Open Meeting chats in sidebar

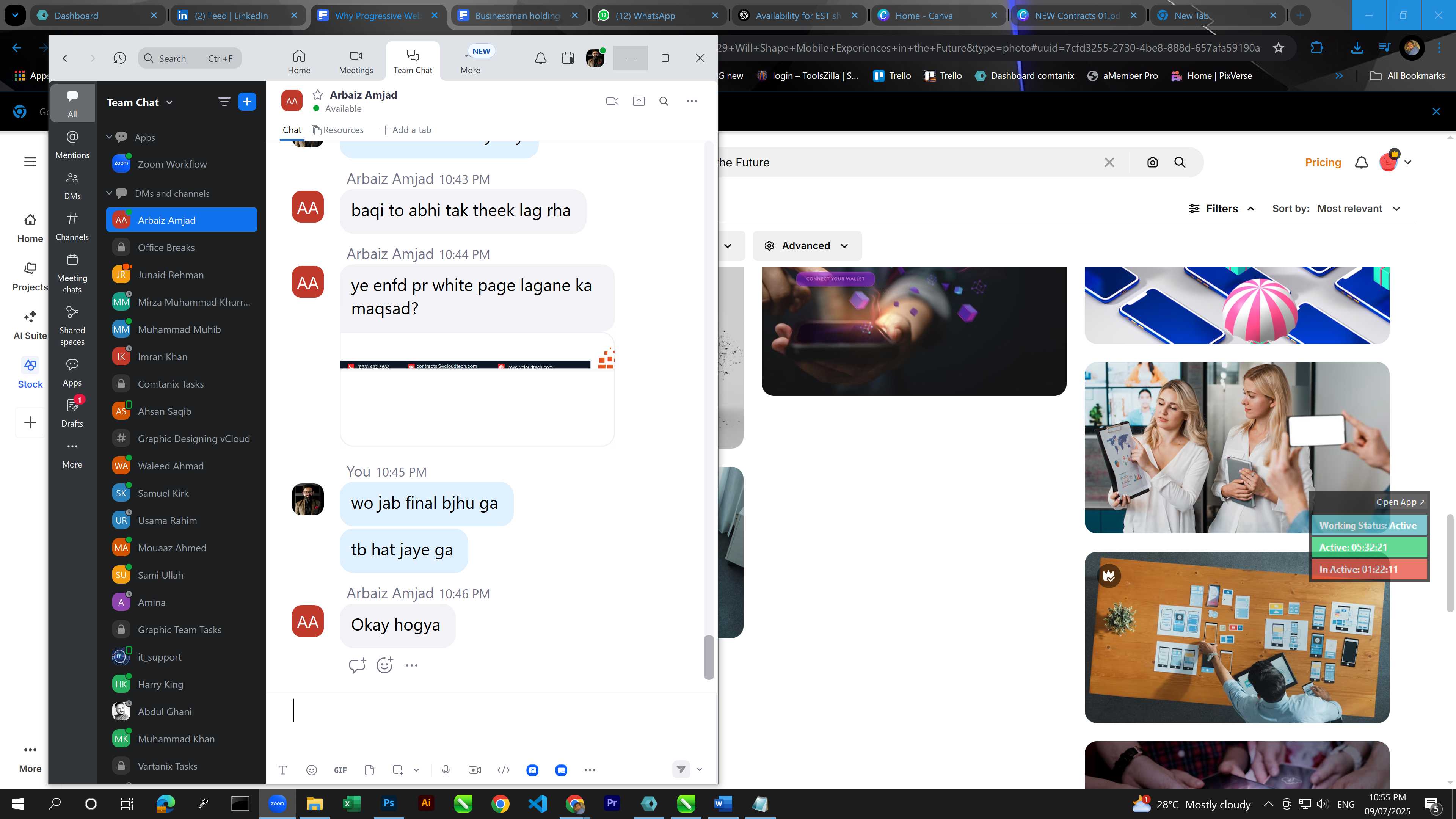coord(72,273)
